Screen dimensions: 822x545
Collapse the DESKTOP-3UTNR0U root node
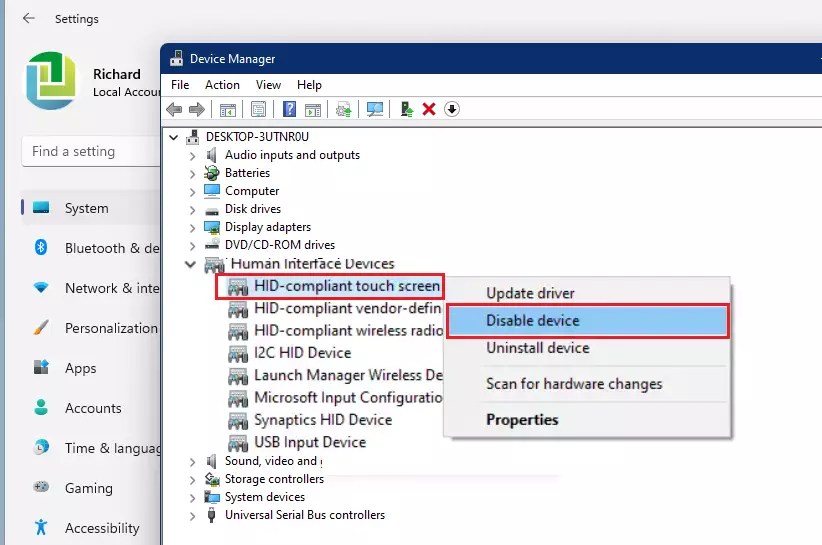(x=174, y=137)
